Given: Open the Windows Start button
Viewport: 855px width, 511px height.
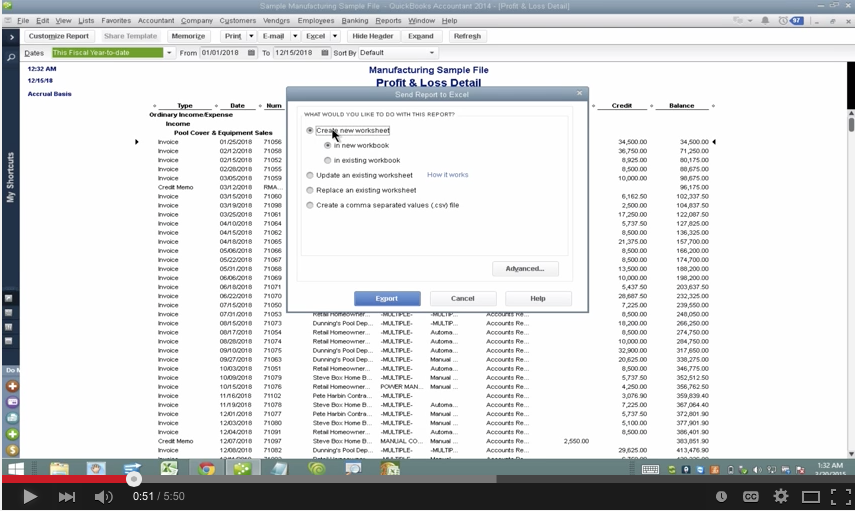Looking at the screenshot, I should tap(16, 469).
